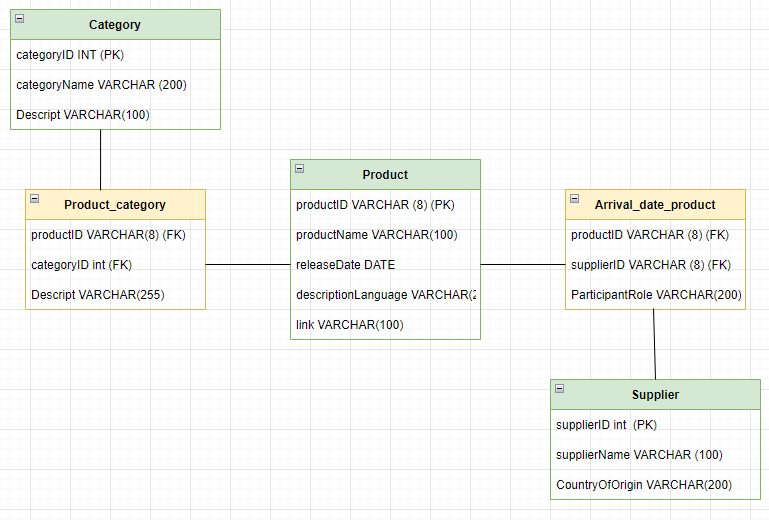Select connector between Product and Arrival_date_product
Image resolution: width=769 pixels, height=520 pixels.
523,264
